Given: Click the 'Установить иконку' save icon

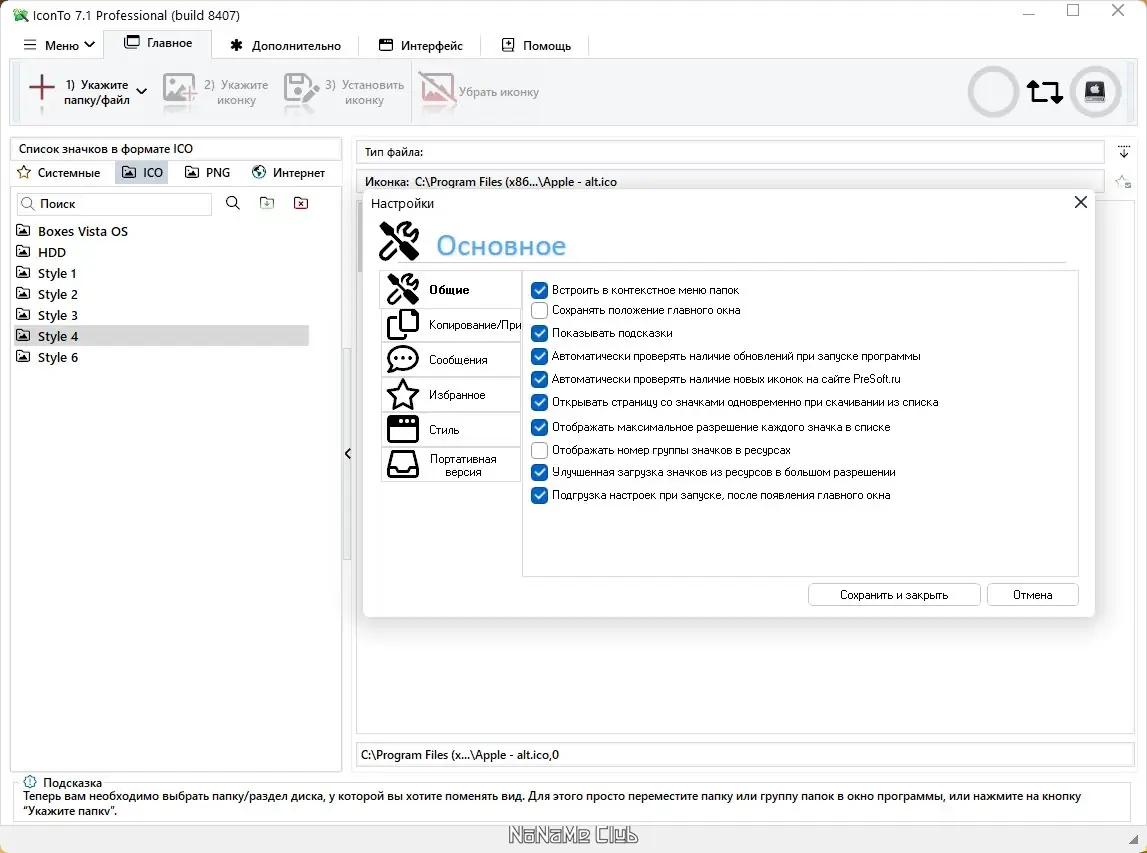Looking at the screenshot, I should coord(301,89).
